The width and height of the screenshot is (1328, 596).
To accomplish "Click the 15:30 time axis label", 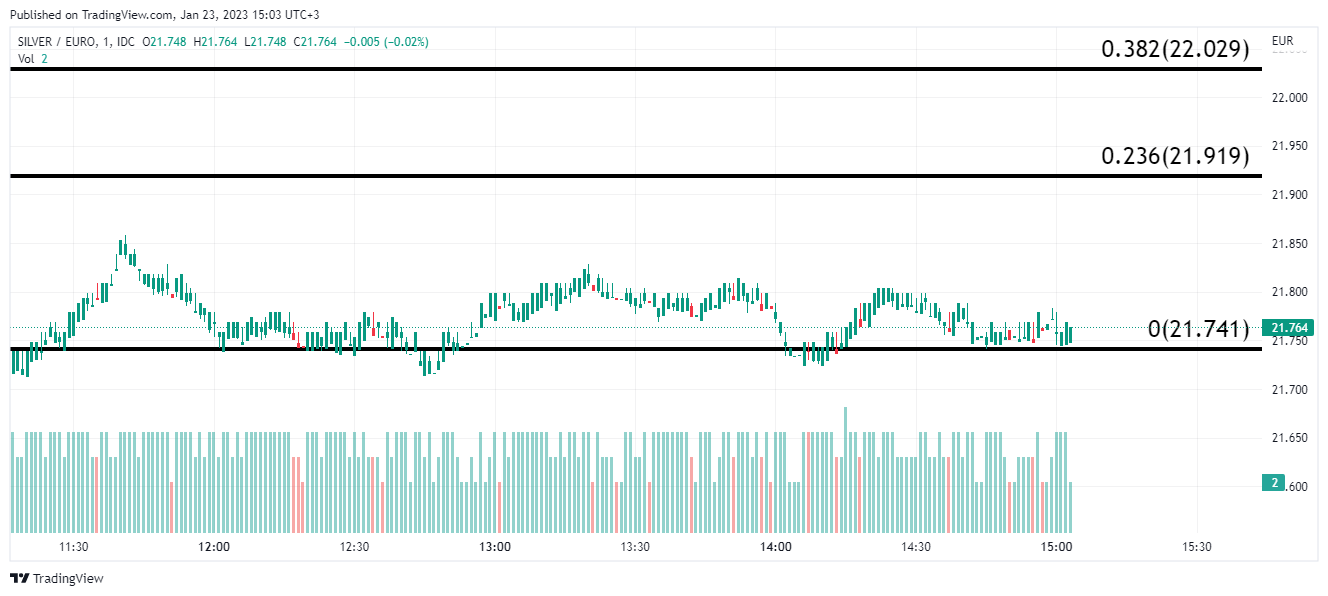I will coord(1197,547).
